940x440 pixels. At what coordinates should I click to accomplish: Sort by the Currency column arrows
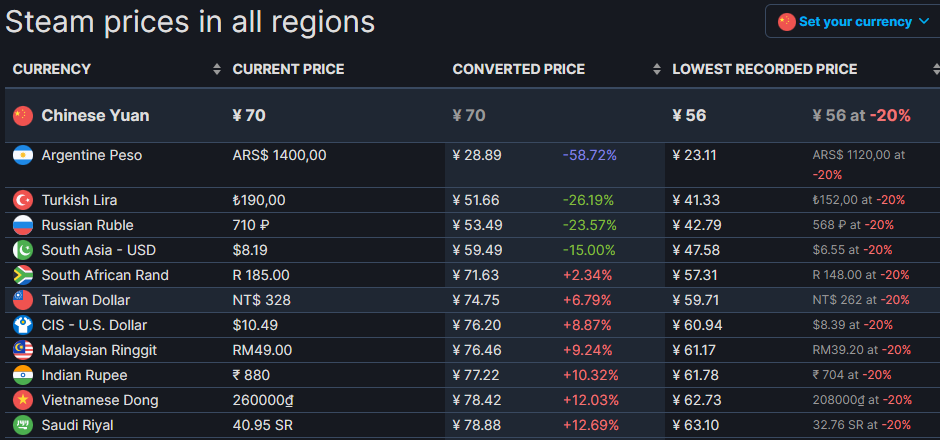click(x=217, y=69)
